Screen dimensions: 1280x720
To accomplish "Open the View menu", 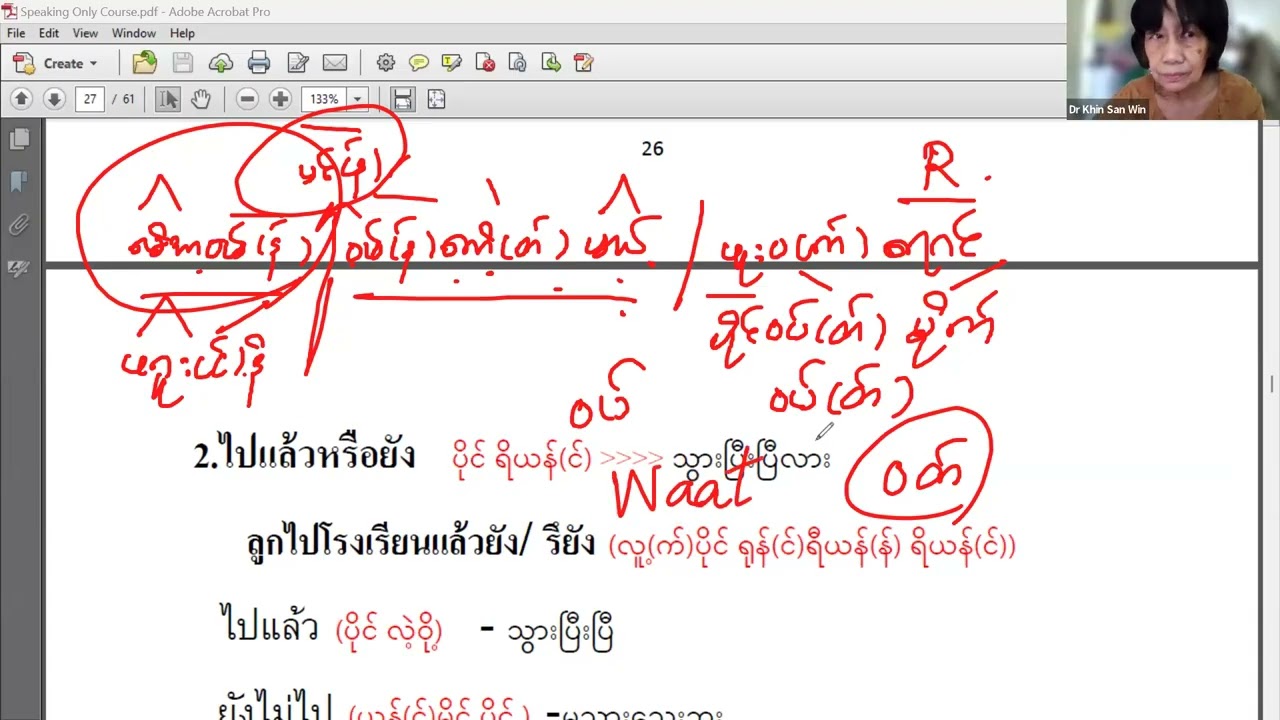I will click(85, 33).
